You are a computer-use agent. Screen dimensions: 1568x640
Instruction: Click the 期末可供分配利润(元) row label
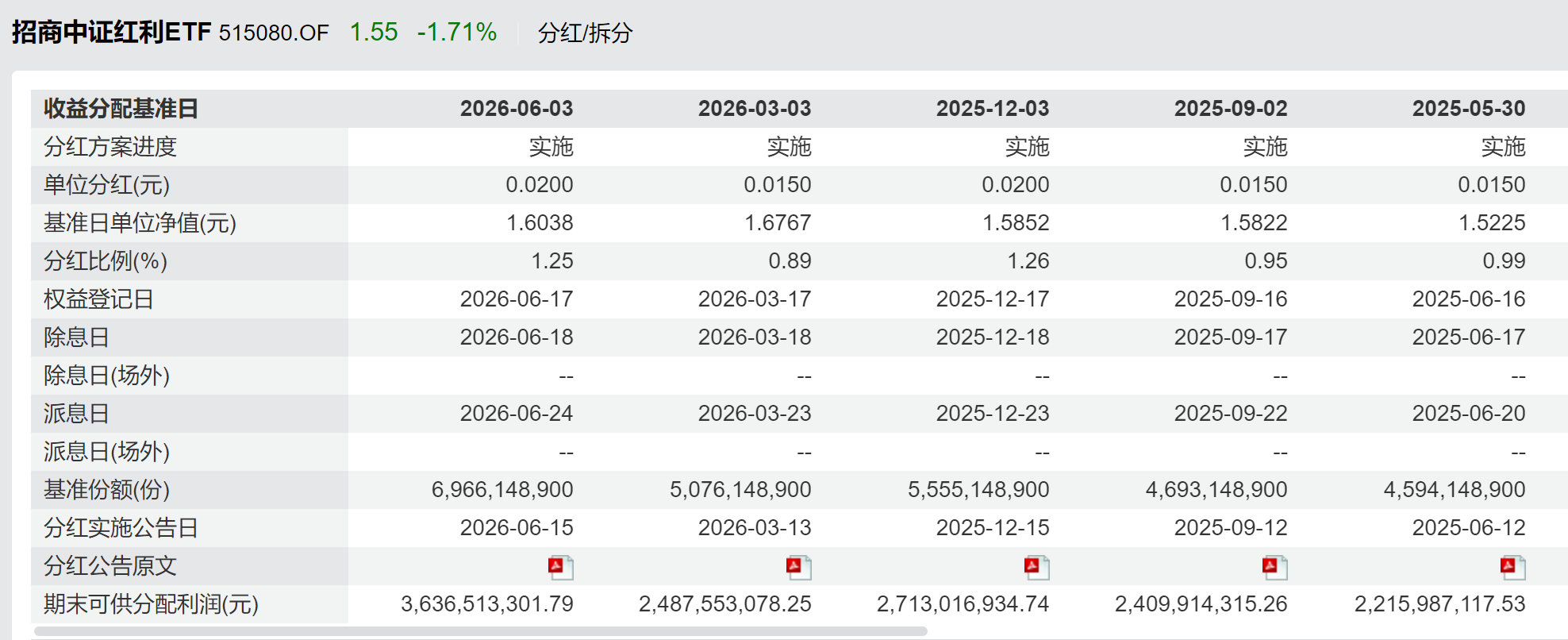coord(152,604)
